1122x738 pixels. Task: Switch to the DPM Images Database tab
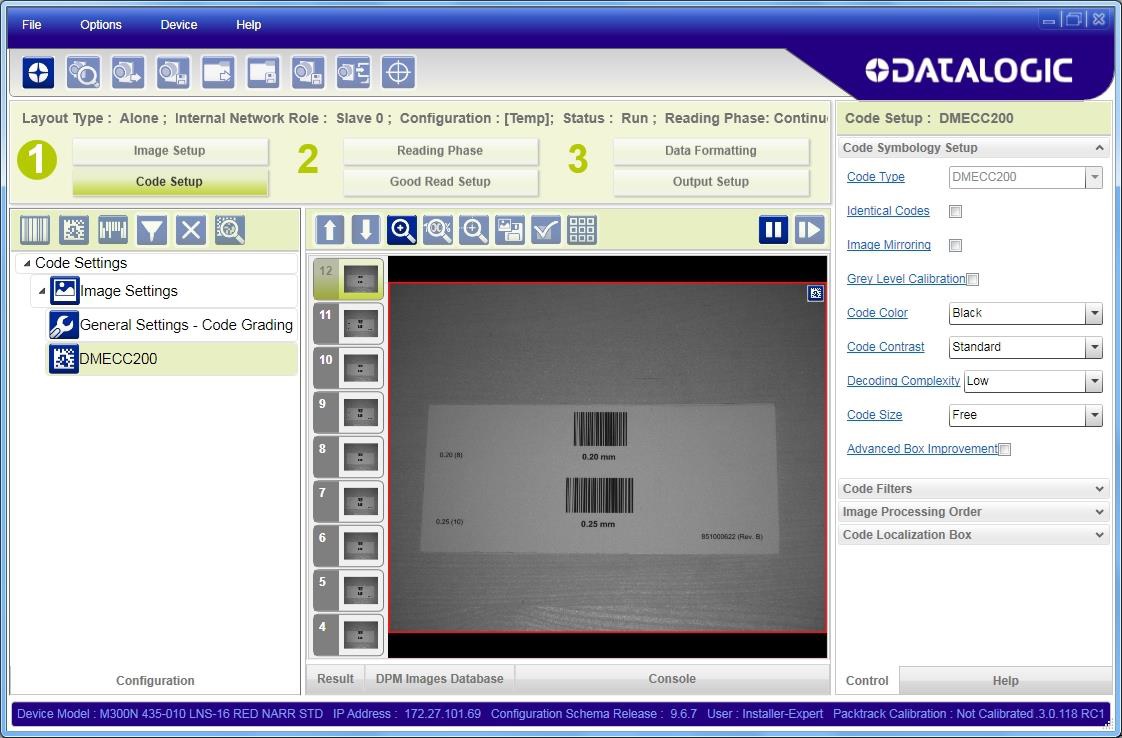point(439,679)
